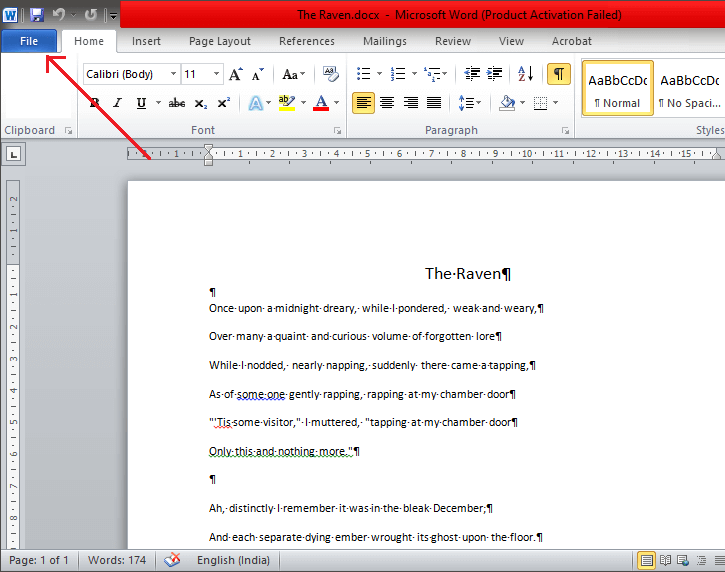Image resolution: width=725 pixels, height=572 pixels.
Task: Select the Normal style in Styles gallery
Action: tap(617, 91)
